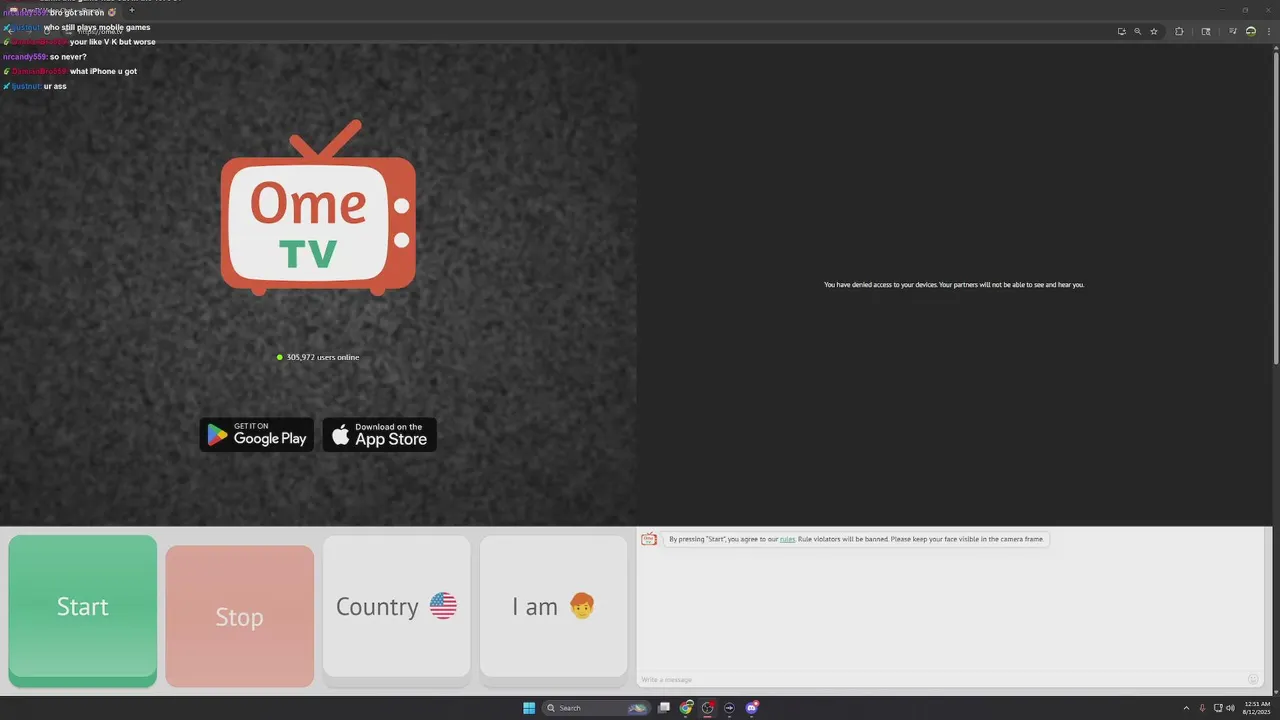Open a new browser tab with plus

[131, 10]
